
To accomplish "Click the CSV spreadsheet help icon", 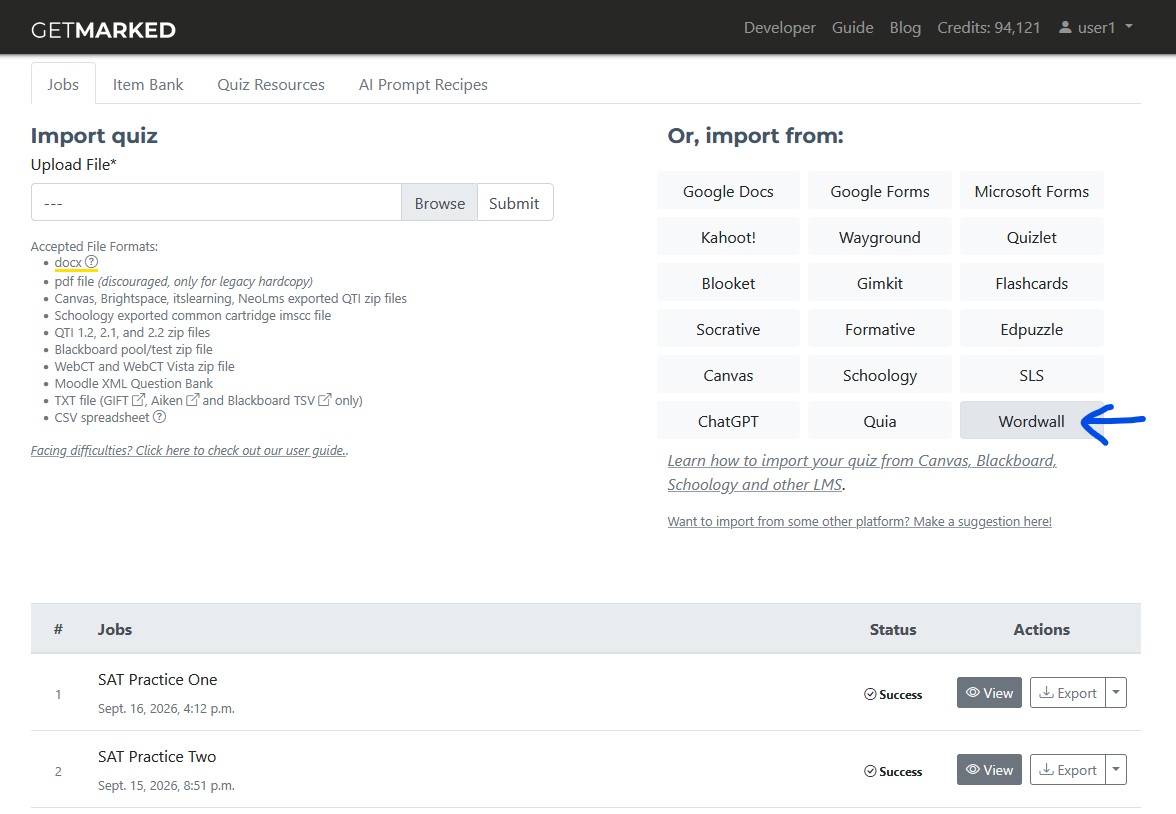I will 159,417.
